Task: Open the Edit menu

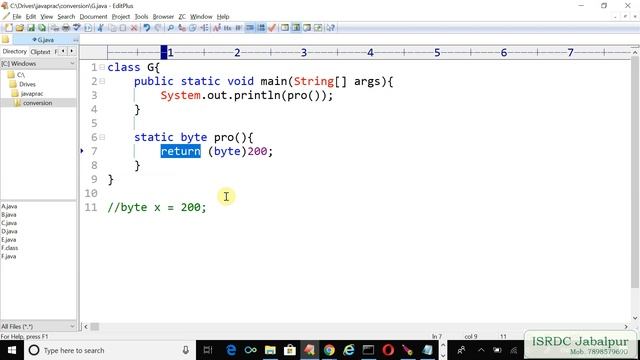Action: pos(31,17)
